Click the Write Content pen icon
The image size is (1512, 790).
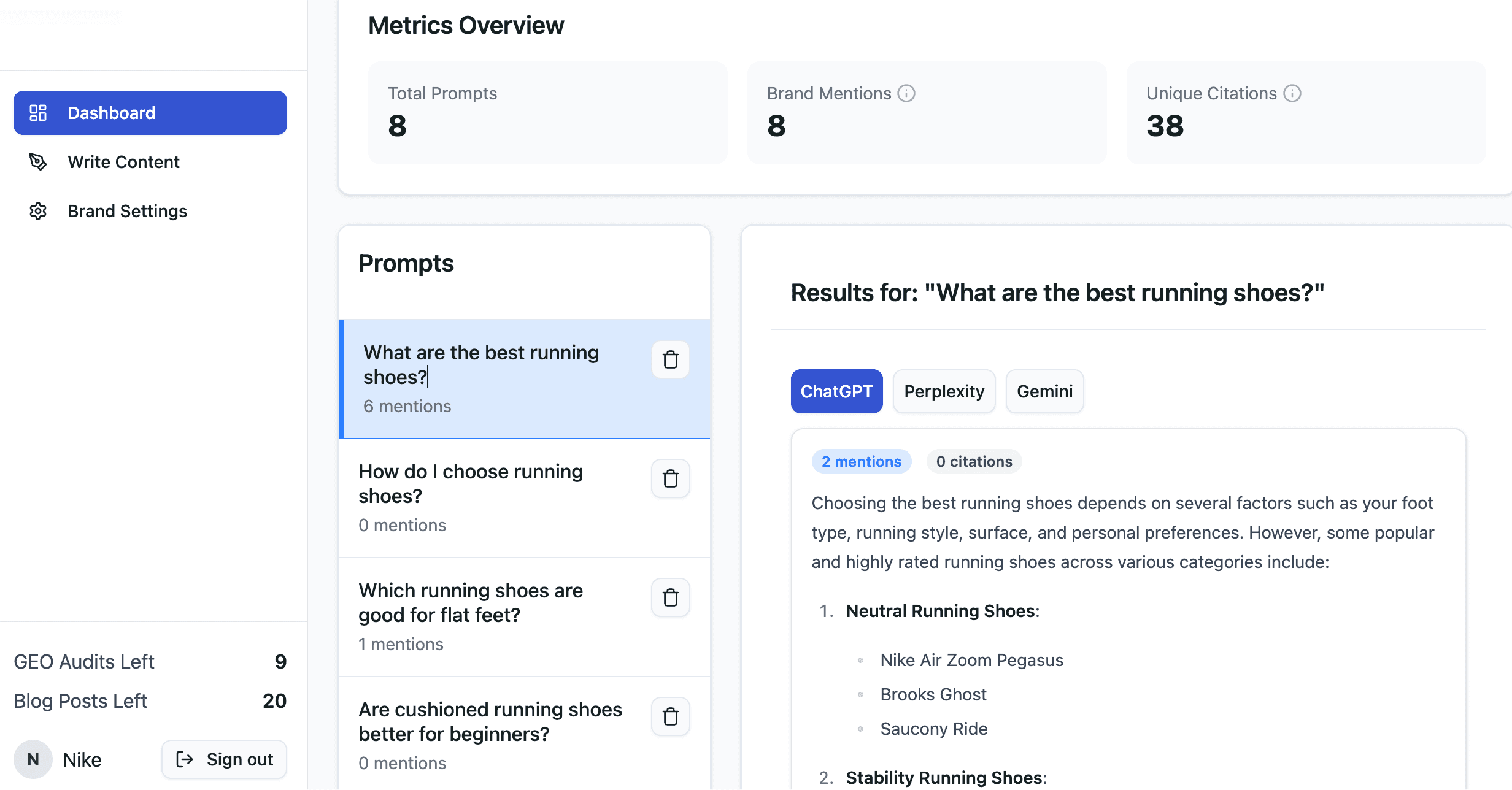point(38,162)
